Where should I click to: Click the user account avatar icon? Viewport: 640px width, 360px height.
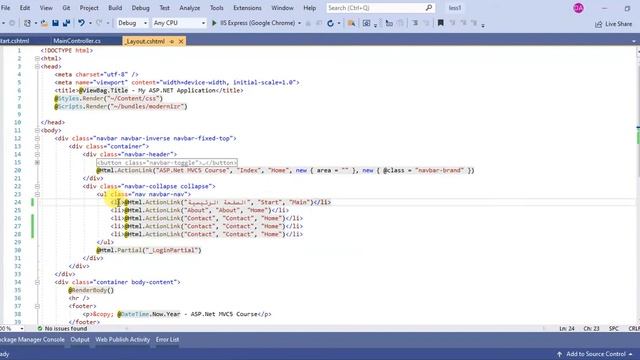point(578,8)
